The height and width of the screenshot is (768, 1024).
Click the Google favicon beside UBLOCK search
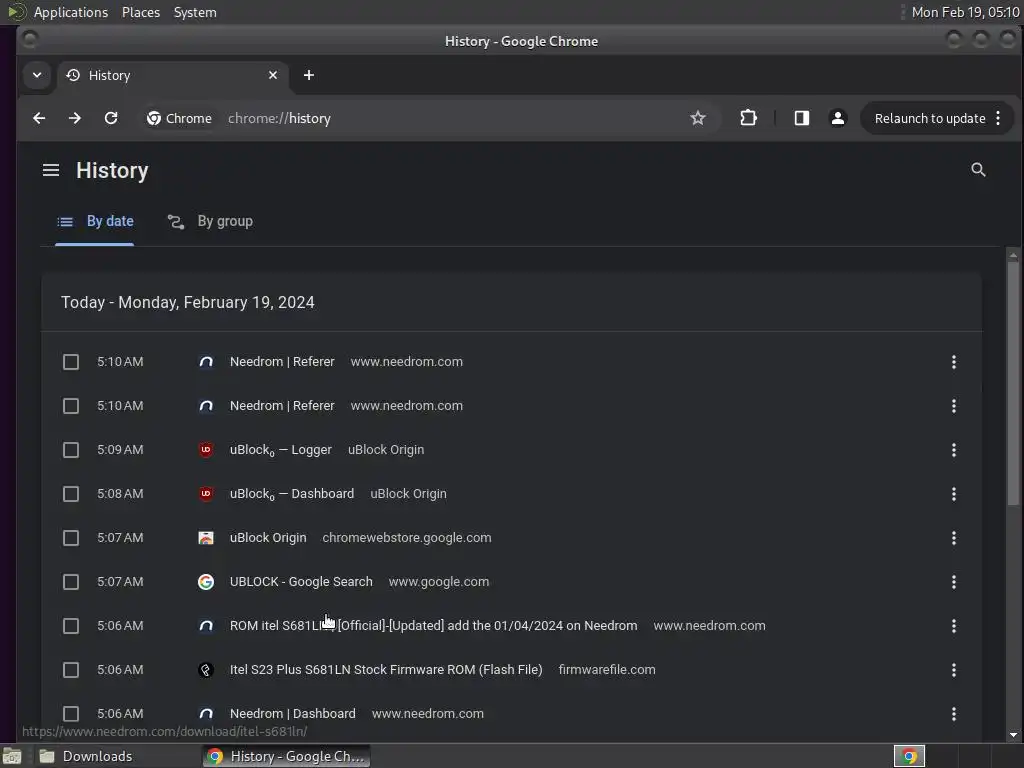coord(206,582)
